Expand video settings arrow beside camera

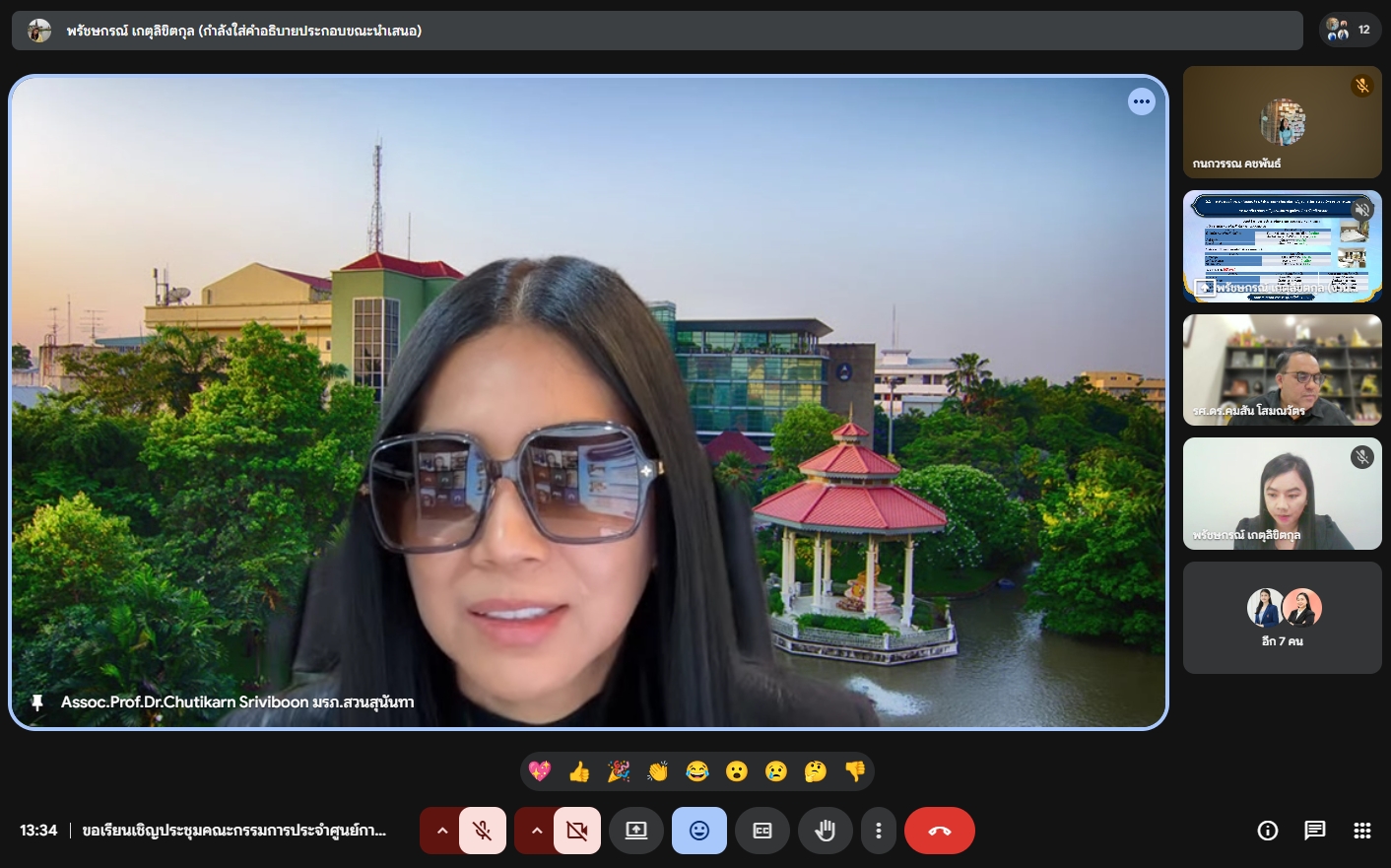pyautogui.click(x=536, y=831)
